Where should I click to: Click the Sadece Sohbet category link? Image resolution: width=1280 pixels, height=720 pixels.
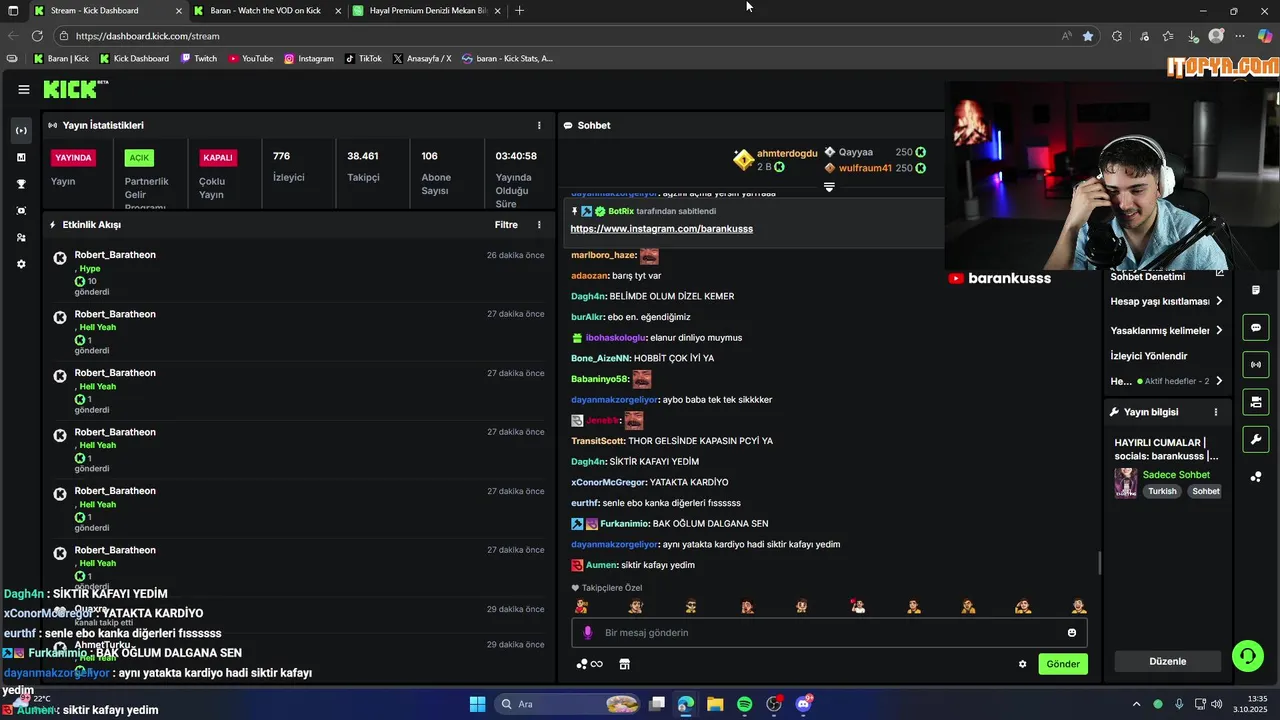pos(1176,475)
